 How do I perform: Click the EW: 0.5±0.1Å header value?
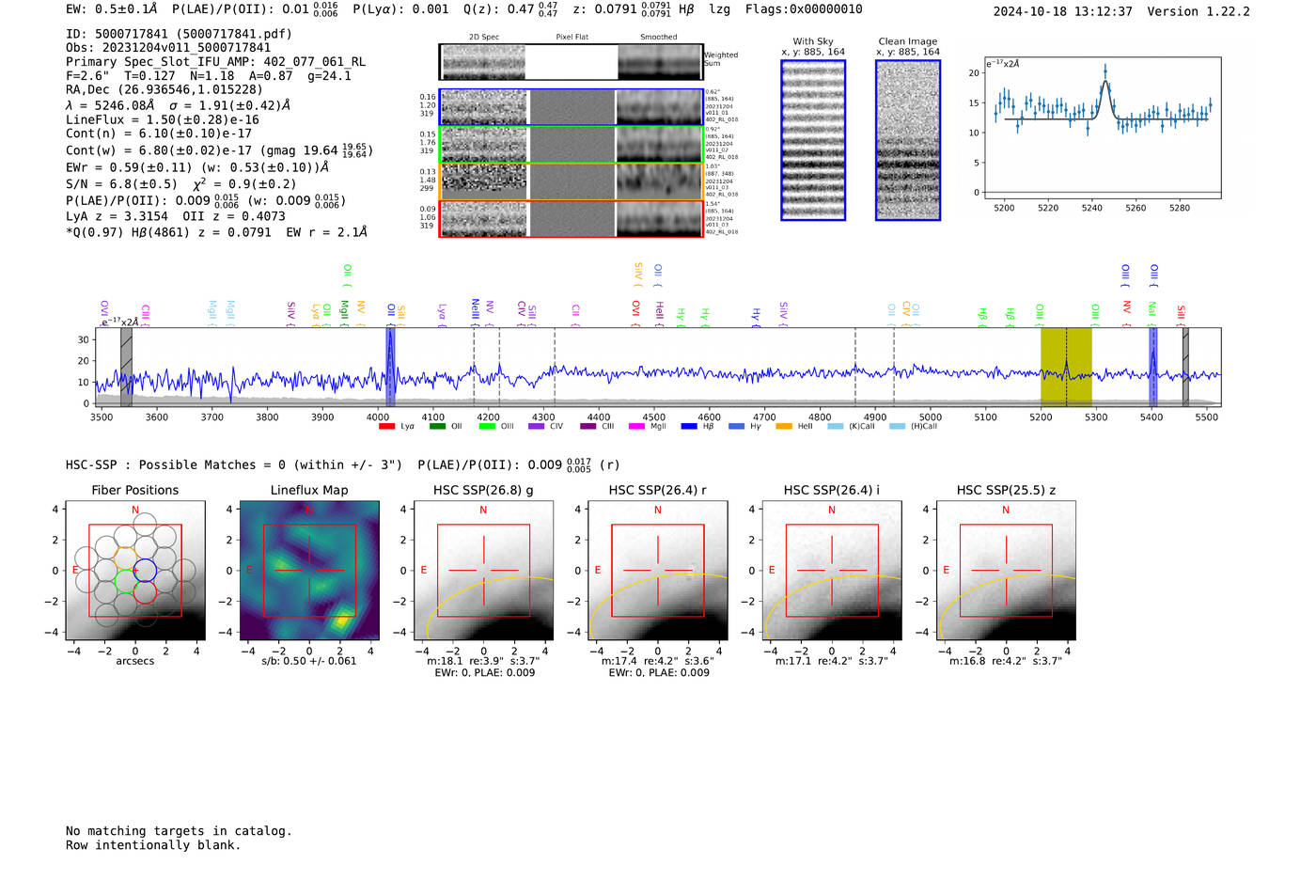[112, 9]
